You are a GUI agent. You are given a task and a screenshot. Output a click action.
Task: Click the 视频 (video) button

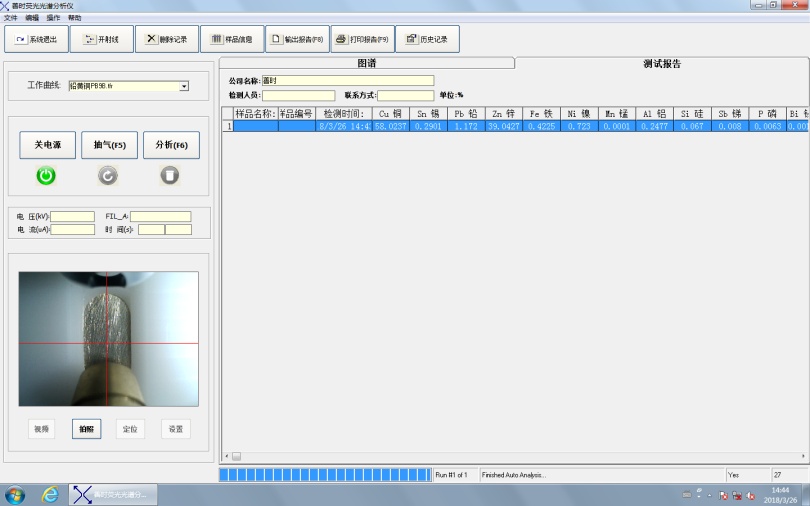pyautogui.click(x=41, y=429)
